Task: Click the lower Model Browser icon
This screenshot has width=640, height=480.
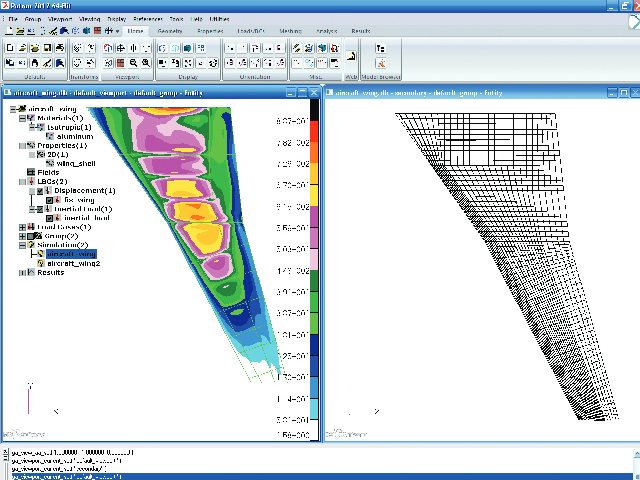Action: [x=380, y=63]
